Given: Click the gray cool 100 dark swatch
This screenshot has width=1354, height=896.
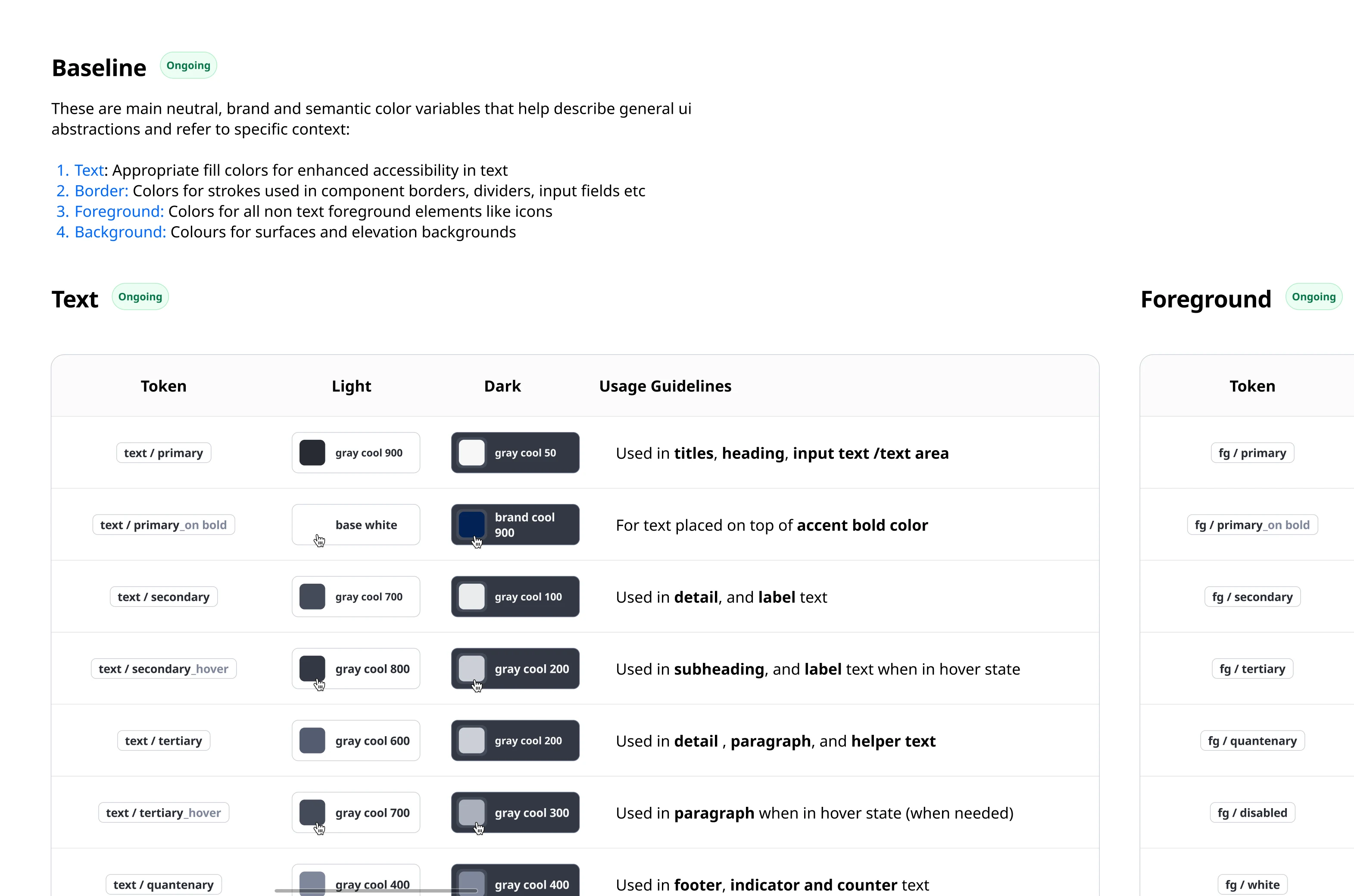Looking at the screenshot, I should tap(471, 597).
